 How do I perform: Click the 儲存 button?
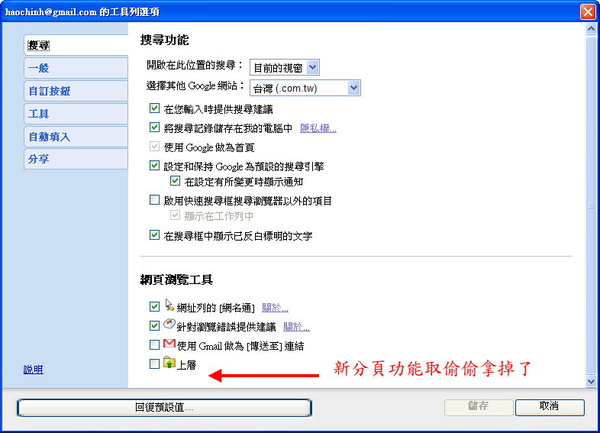478,407
